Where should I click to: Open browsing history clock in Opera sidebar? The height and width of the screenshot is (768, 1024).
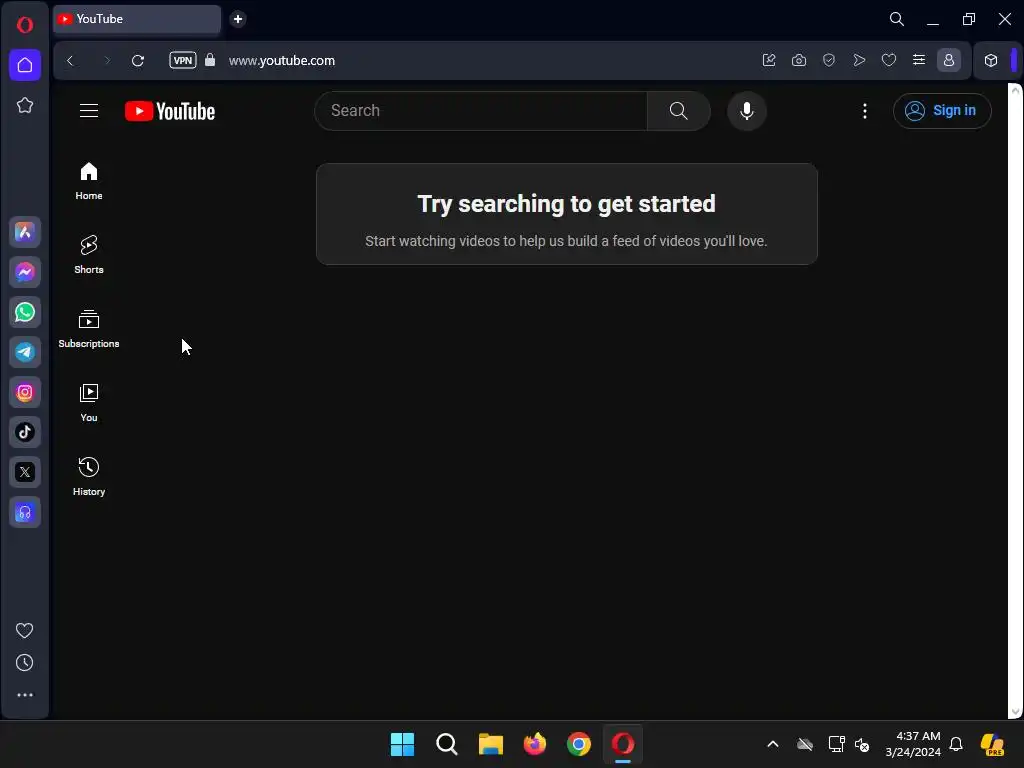(25, 663)
